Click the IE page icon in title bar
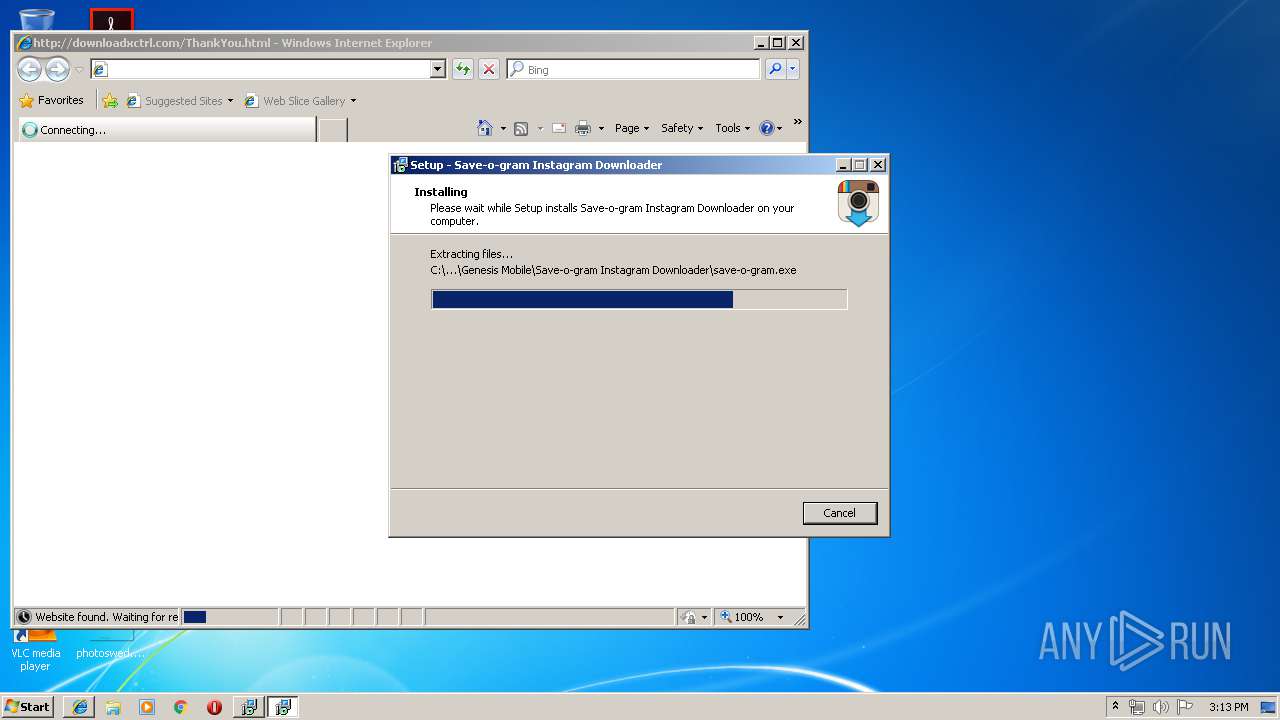Viewport: 1280px width, 720px height. 24,43
